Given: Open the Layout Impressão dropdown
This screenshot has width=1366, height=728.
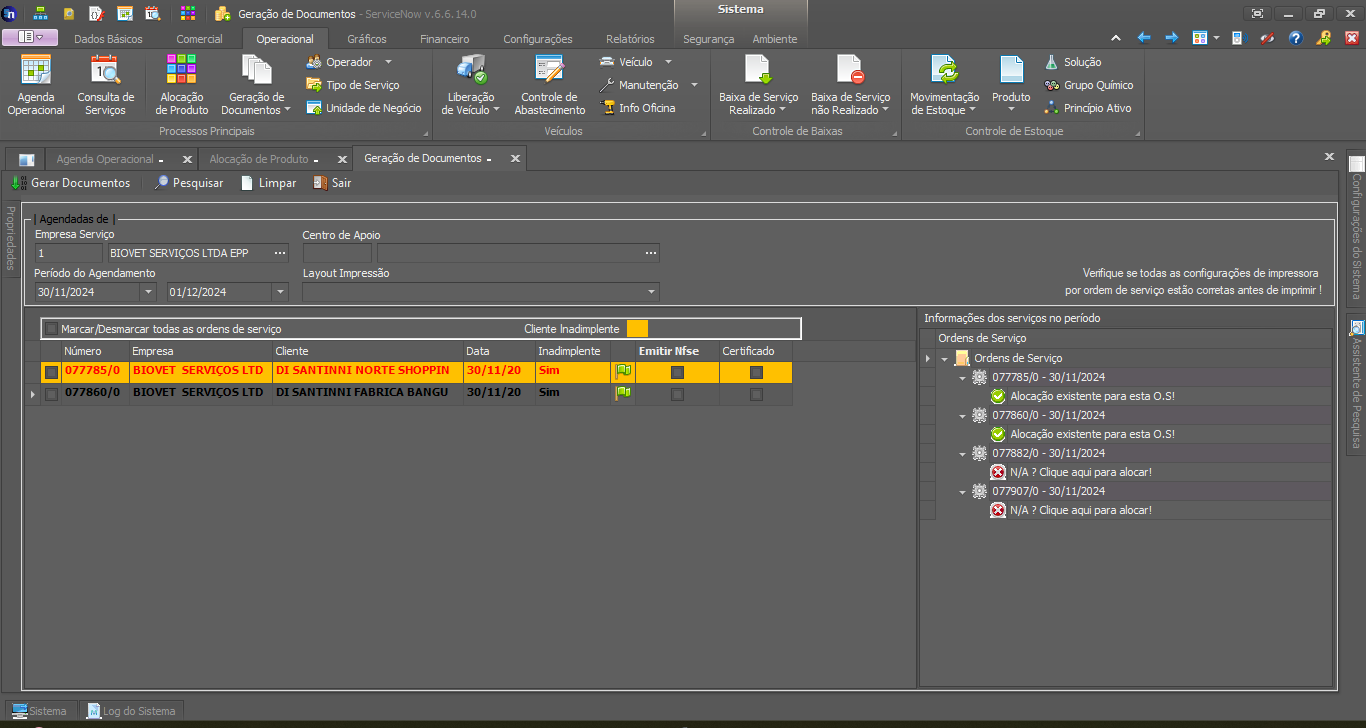Looking at the screenshot, I should [x=652, y=292].
